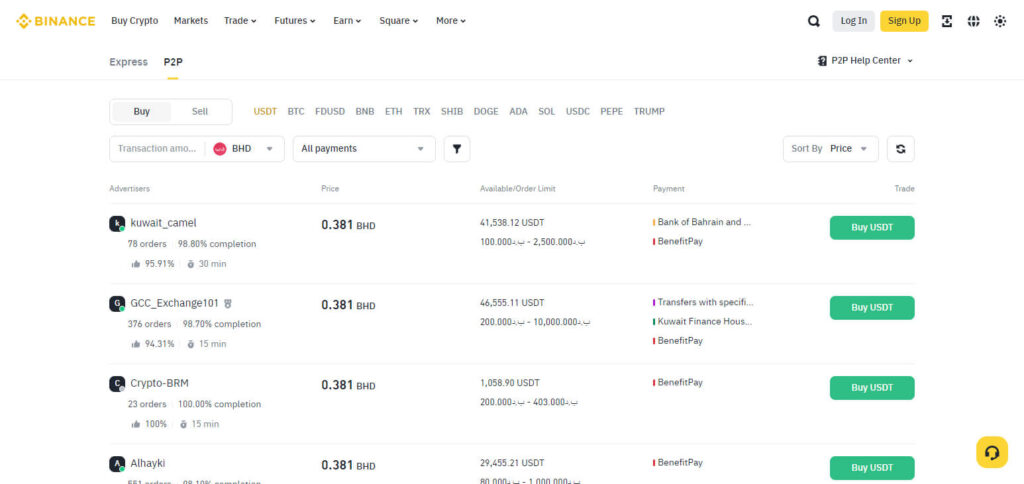Select the Sell toggle option
This screenshot has width=1024, height=484.
(200, 112)
